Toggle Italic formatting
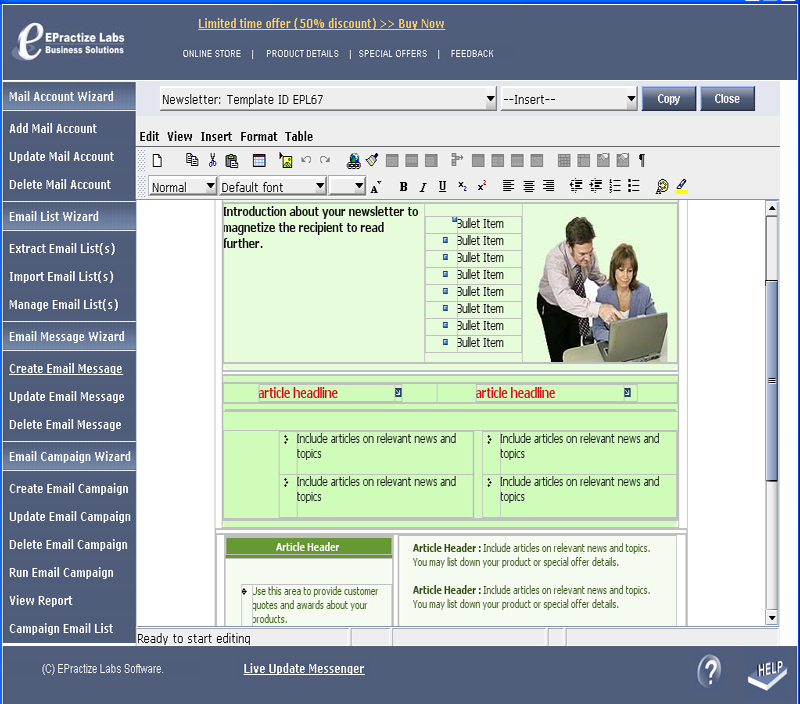800x704 pixels. tap(423, 187)
